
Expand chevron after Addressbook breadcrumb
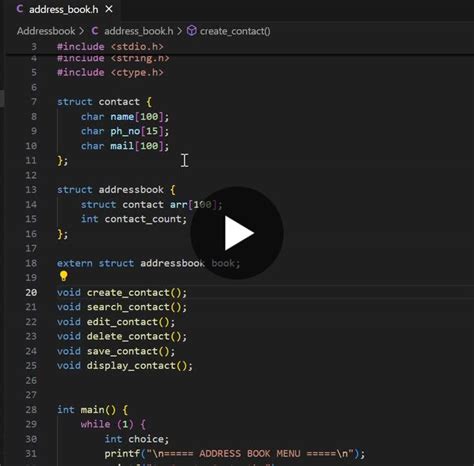pyautogui.click(x=82, y=31)
